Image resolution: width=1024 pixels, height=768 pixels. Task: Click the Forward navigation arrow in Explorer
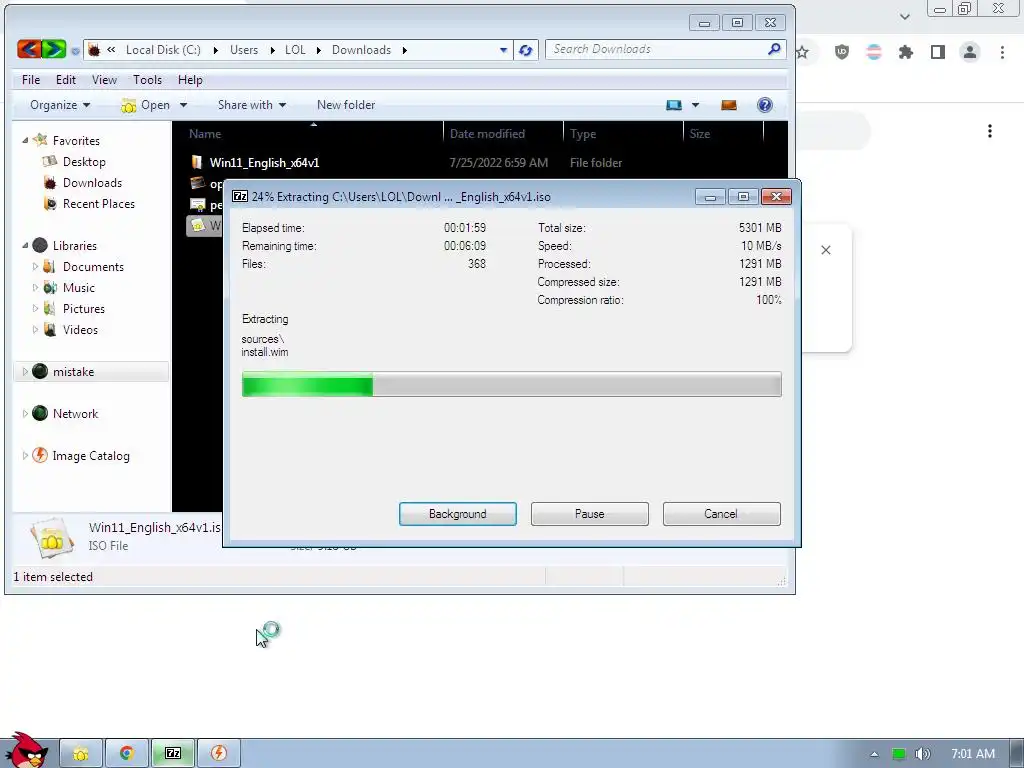(x=54, y=49)
